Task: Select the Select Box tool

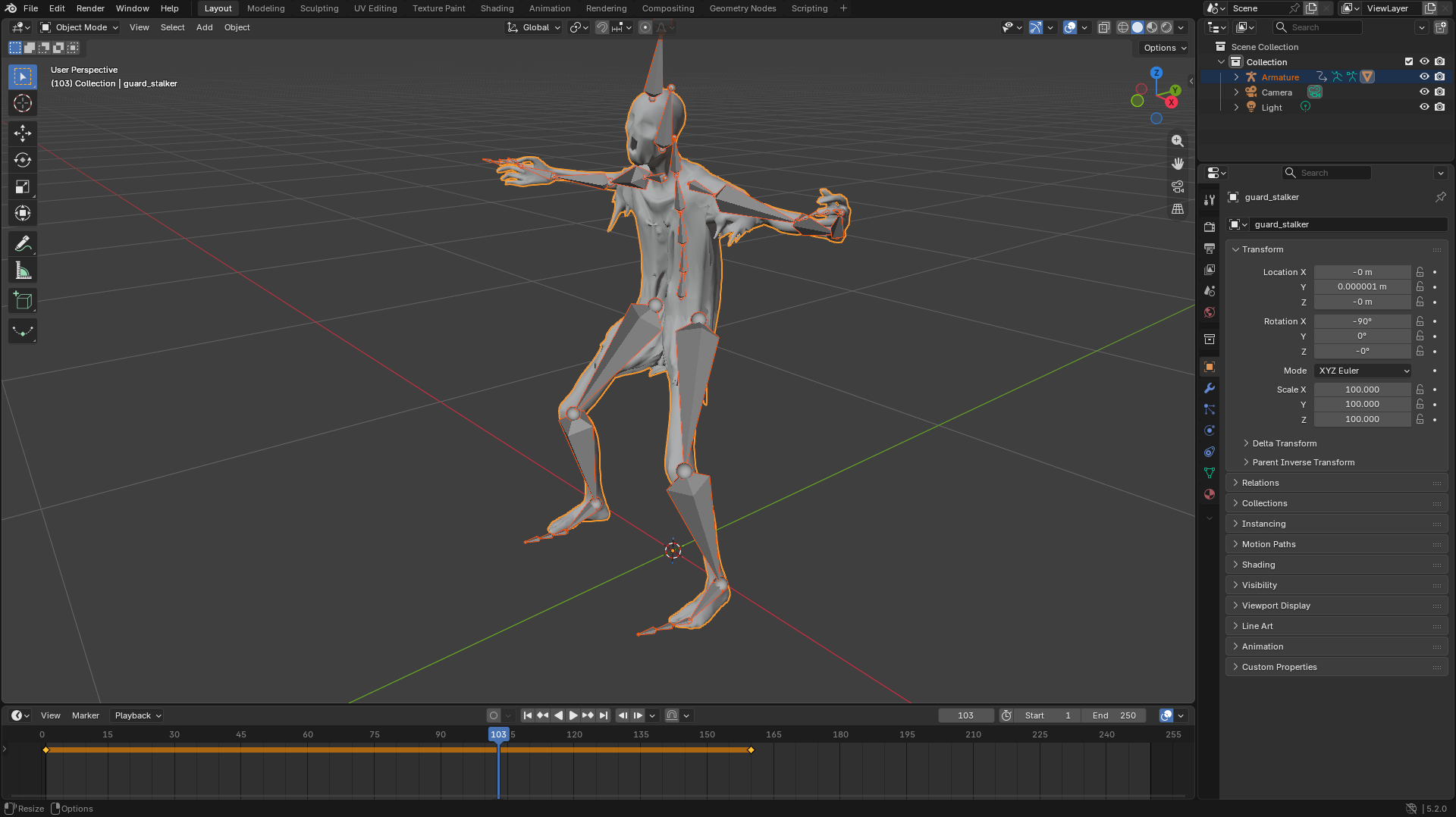Action: [23, 77]
